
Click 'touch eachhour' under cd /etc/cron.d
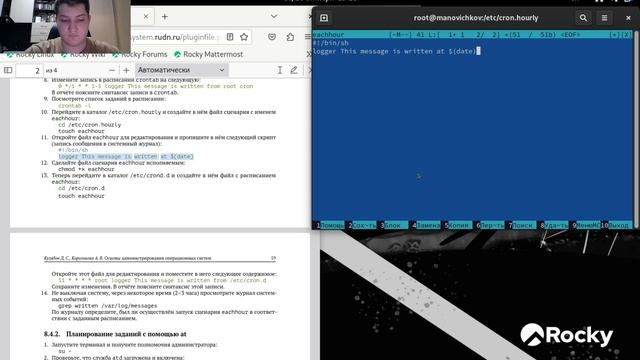pos(81,196)
